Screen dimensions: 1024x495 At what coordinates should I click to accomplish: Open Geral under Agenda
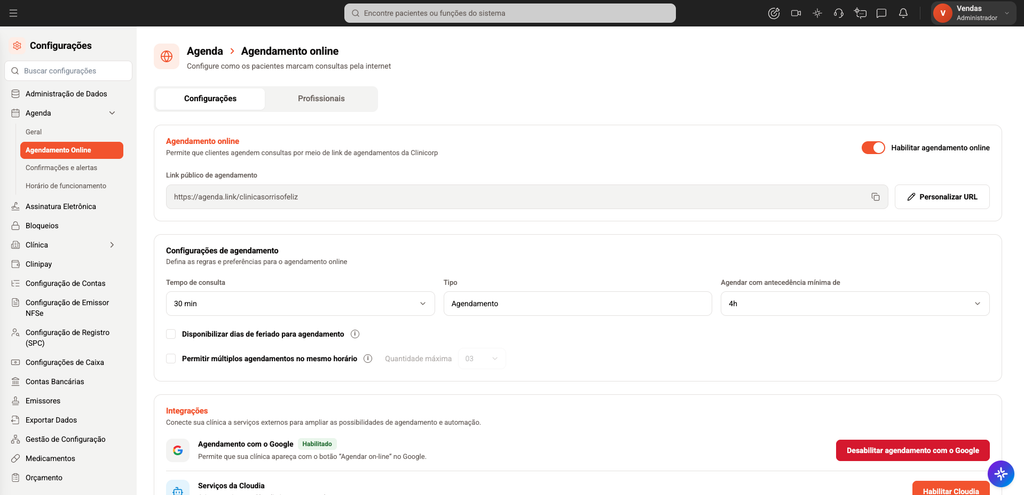[x=34, y=132]
